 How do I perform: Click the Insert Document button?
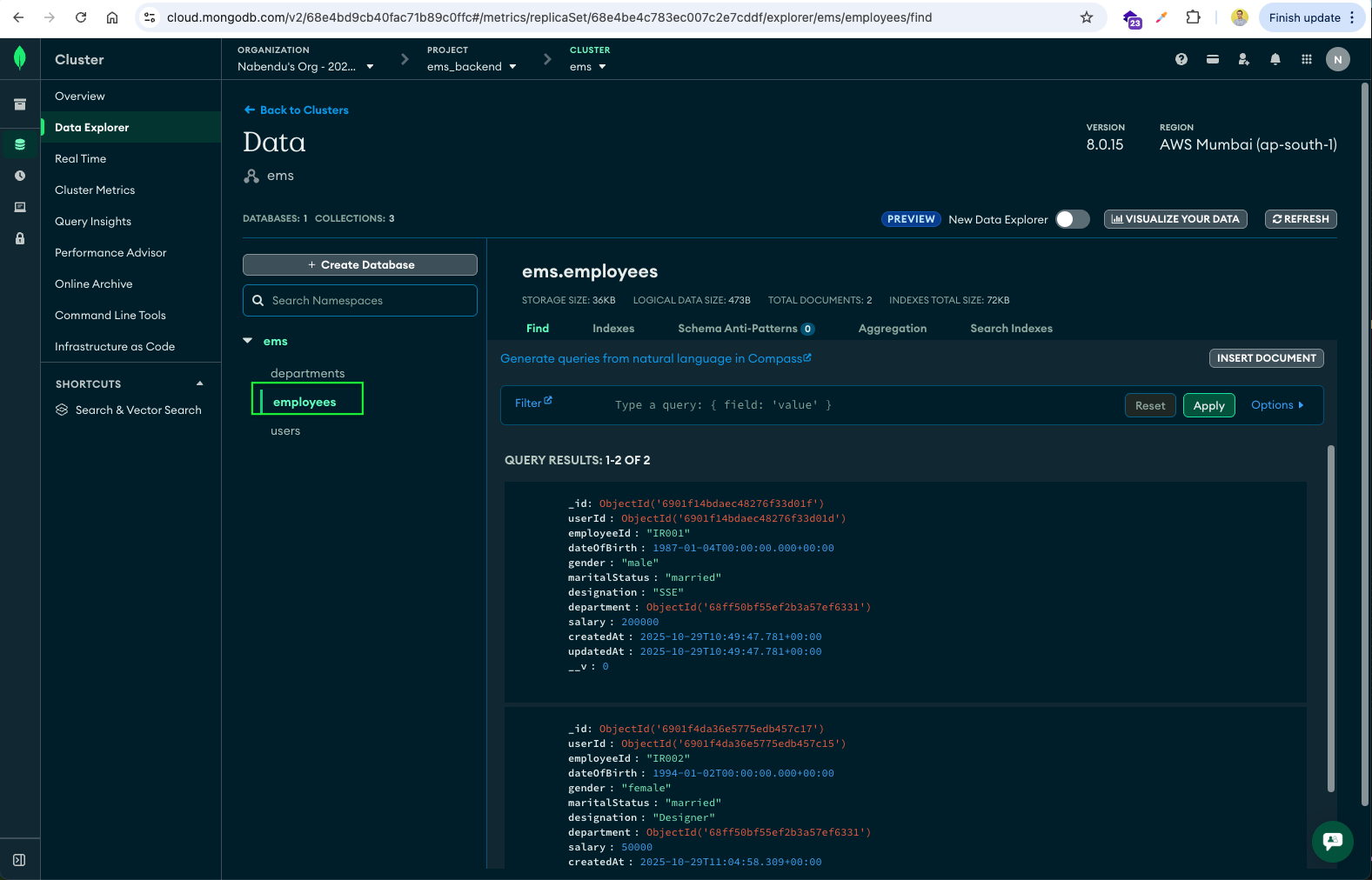tap(1267, 358)
